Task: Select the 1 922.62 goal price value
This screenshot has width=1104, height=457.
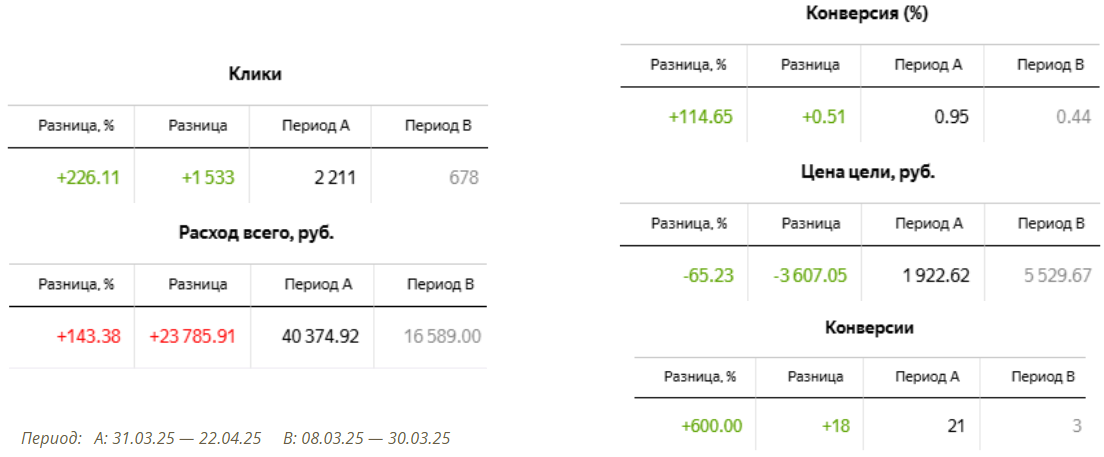Action: [932, 275]
